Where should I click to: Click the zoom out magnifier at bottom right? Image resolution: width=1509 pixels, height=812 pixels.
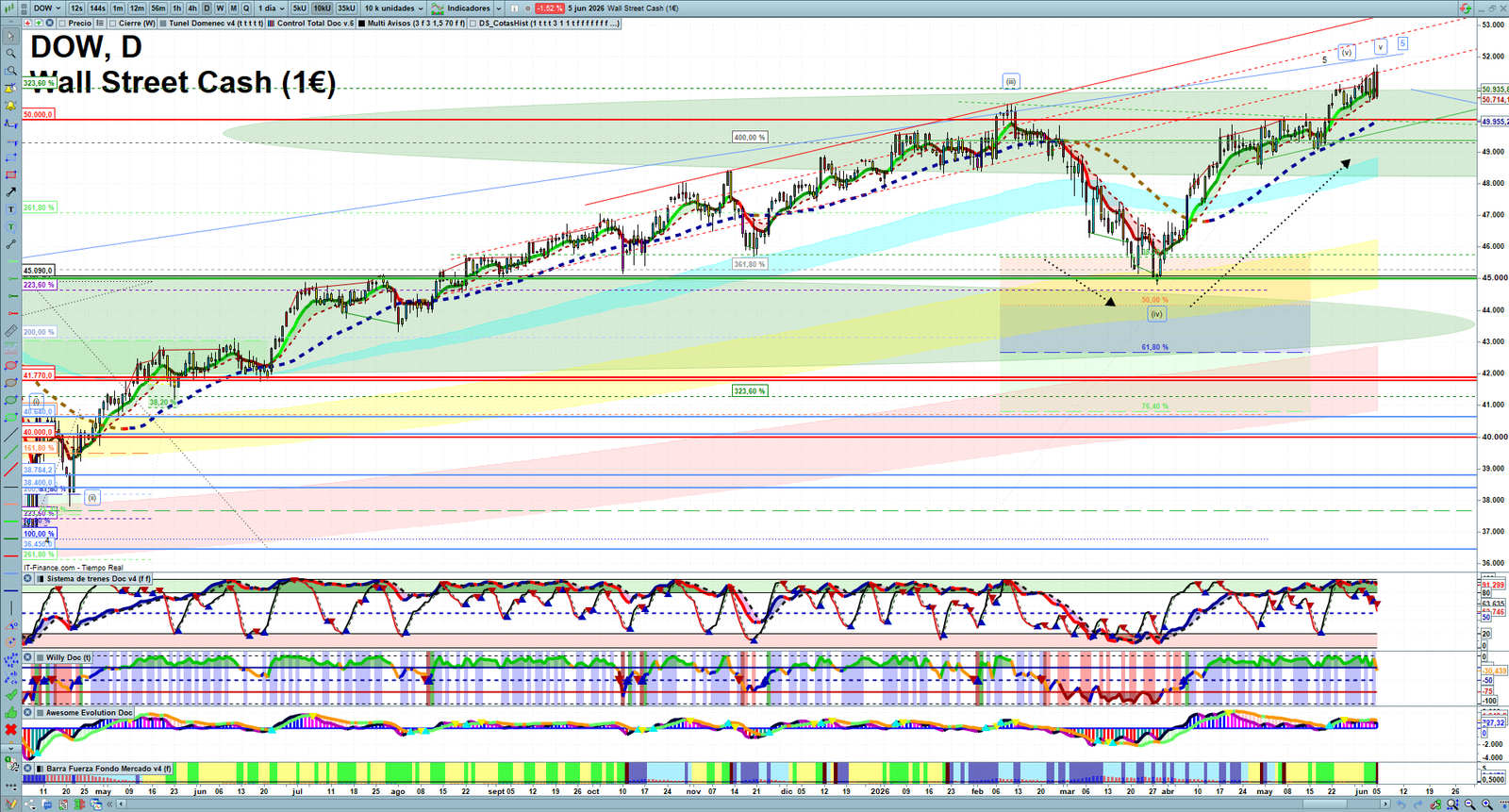pyautogui.click(x=1469, y=804)
